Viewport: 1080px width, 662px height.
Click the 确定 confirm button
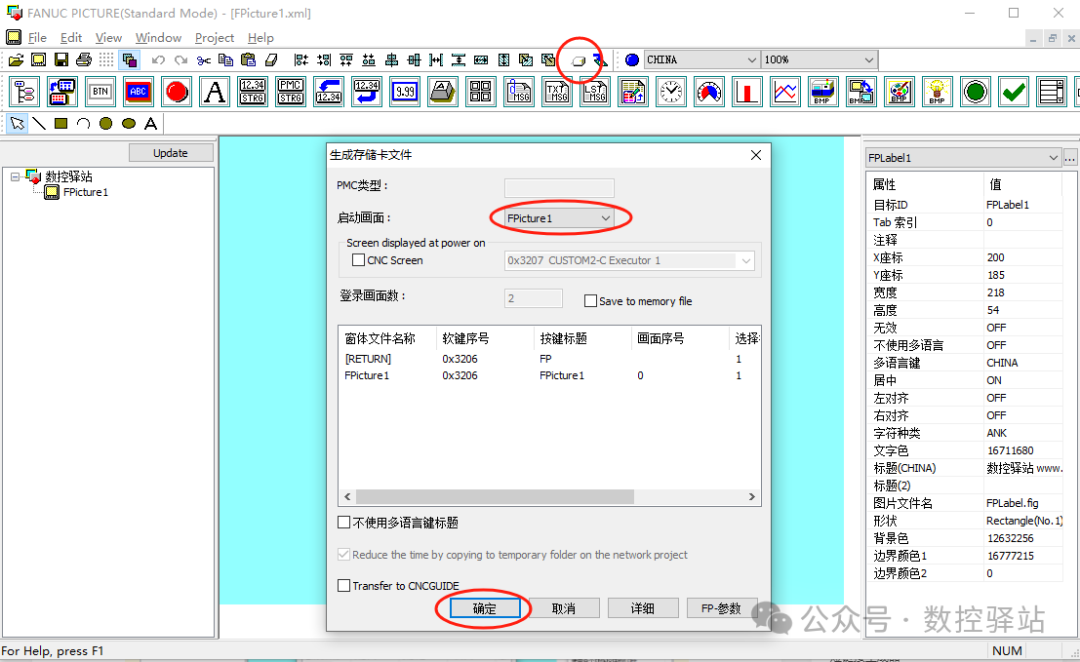(x=484, y=609)
